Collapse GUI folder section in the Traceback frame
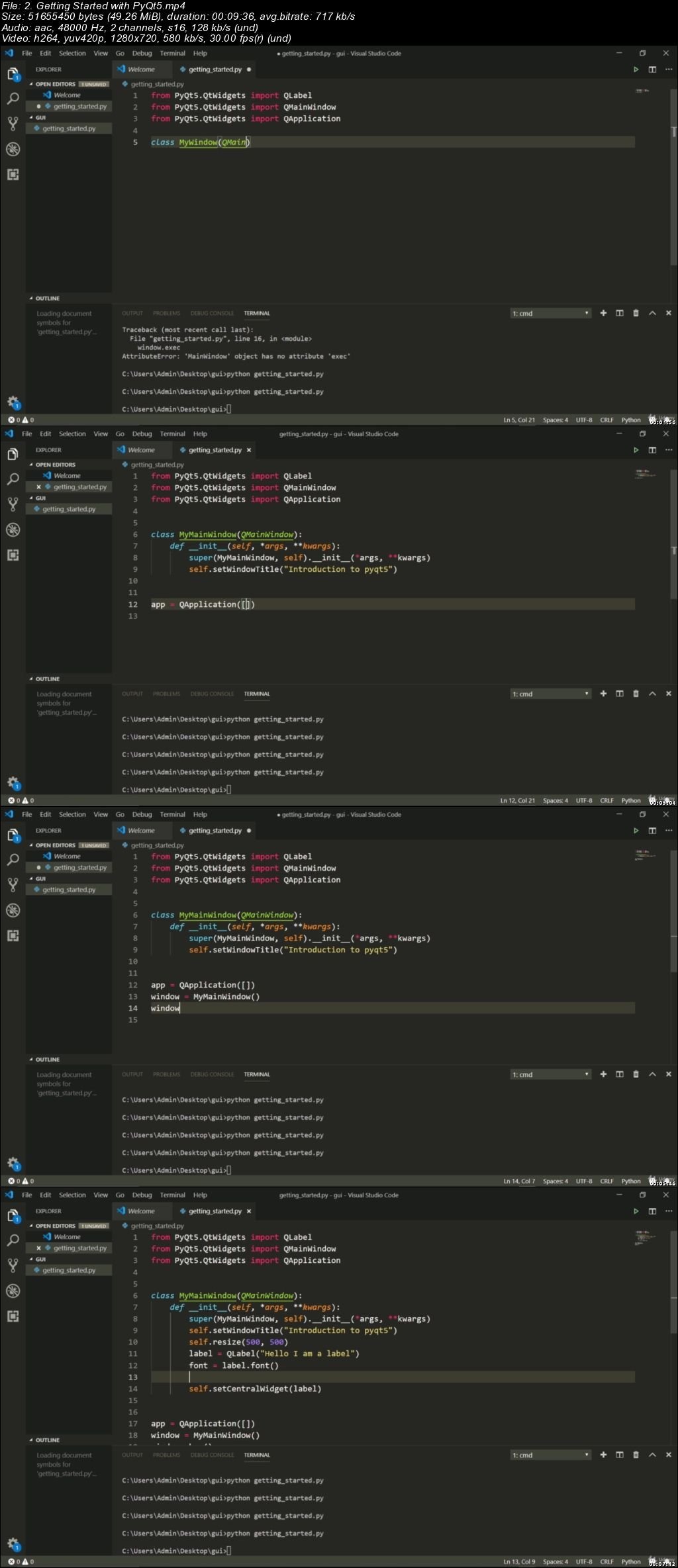Image resolution: width=678 pixels, height=1568 pixels. click(x=38, y=117)
